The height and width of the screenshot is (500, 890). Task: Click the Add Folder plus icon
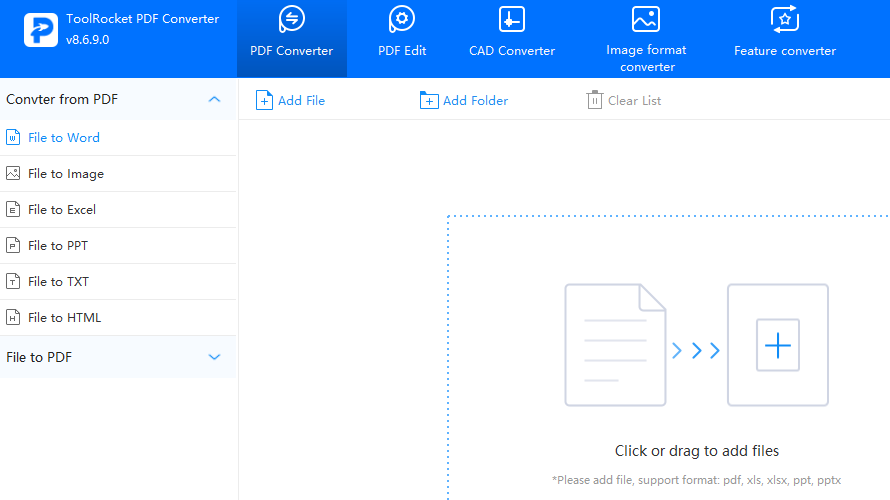coord(429,100)
